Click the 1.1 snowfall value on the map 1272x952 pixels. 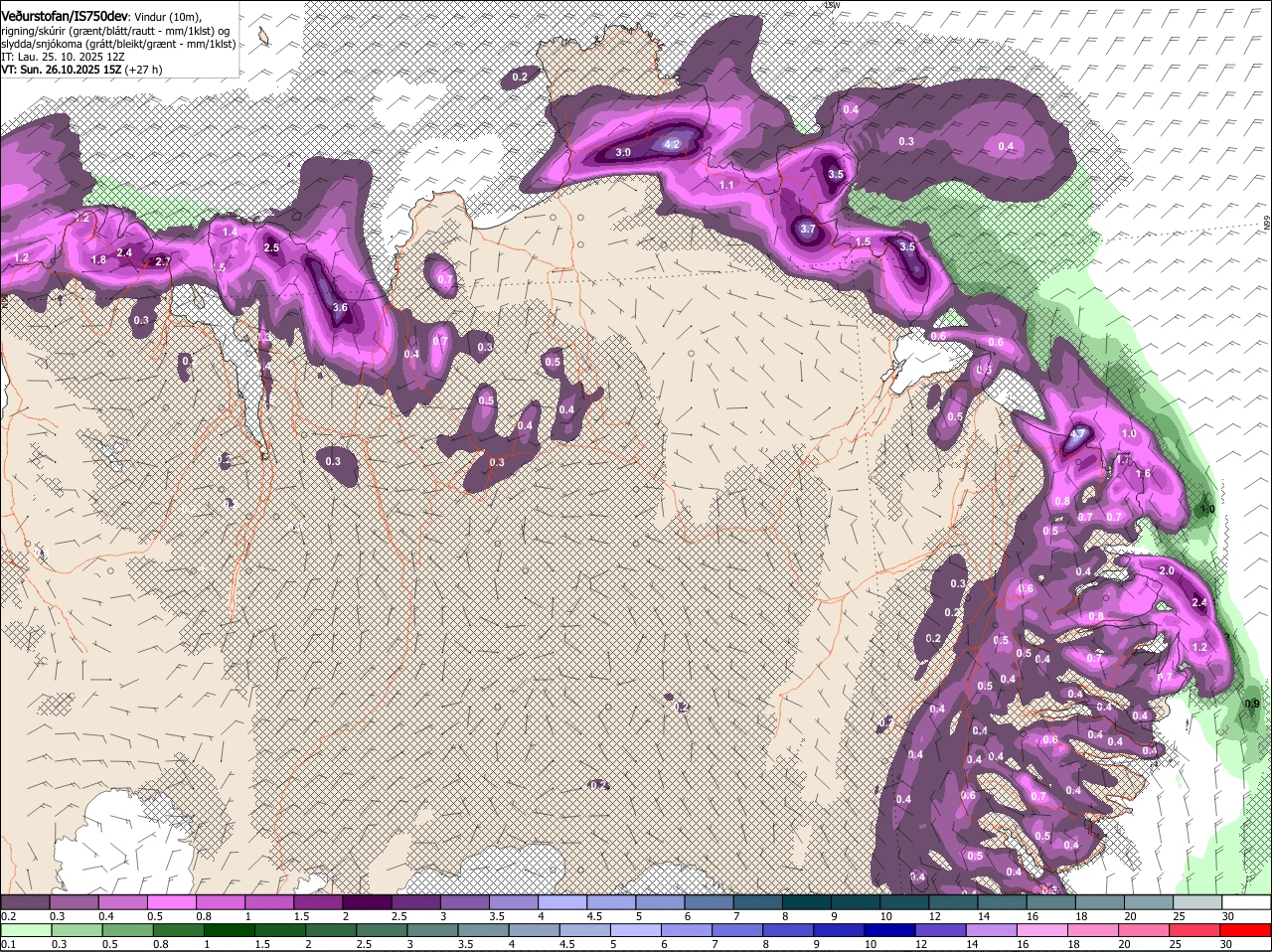726,186
